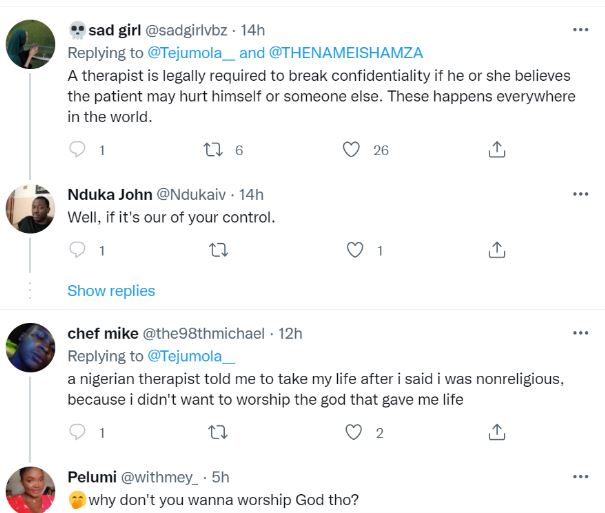Retweet Nduka John's tweet
Viewport: 605px width, 513px height.
coord(213,250)
